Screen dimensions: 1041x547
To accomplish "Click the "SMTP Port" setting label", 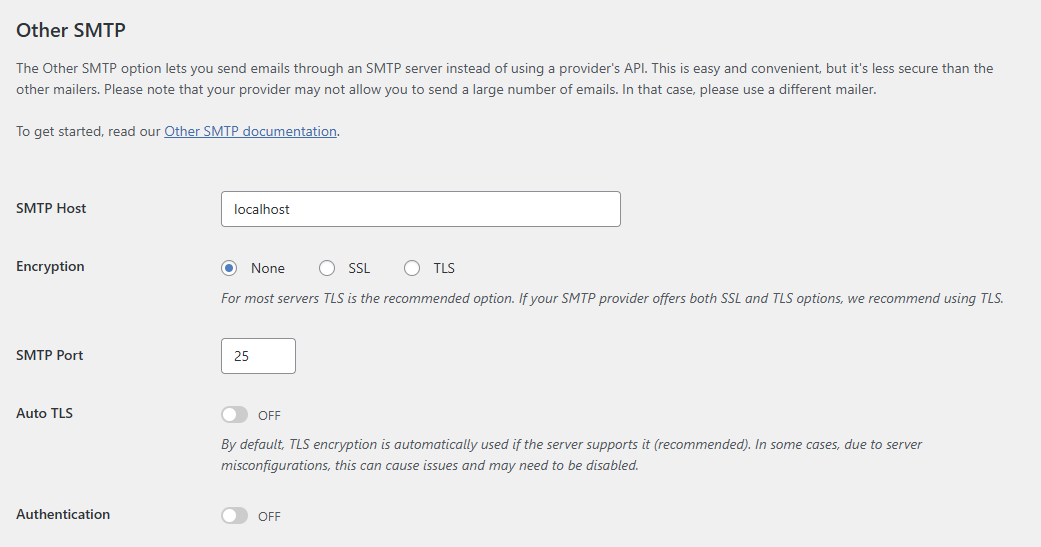I will point(49,355).
